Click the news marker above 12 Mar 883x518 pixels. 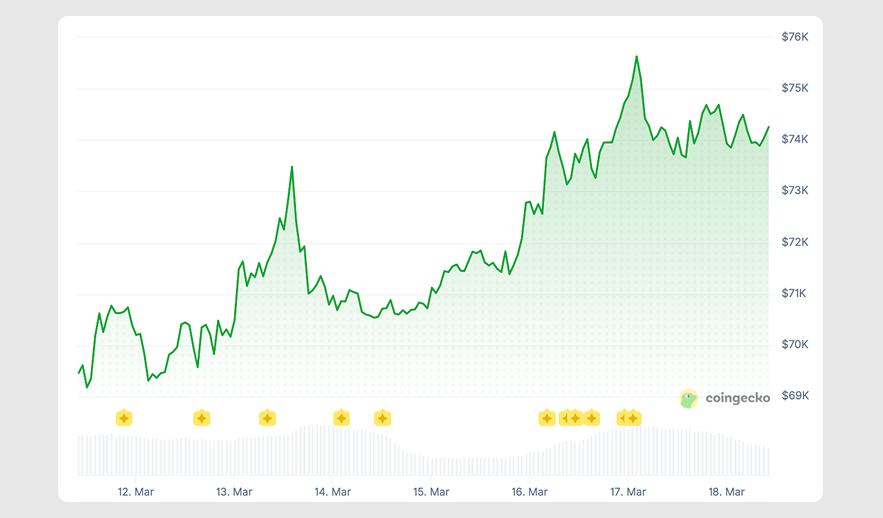pyautogui.click(x=124, y=418)
